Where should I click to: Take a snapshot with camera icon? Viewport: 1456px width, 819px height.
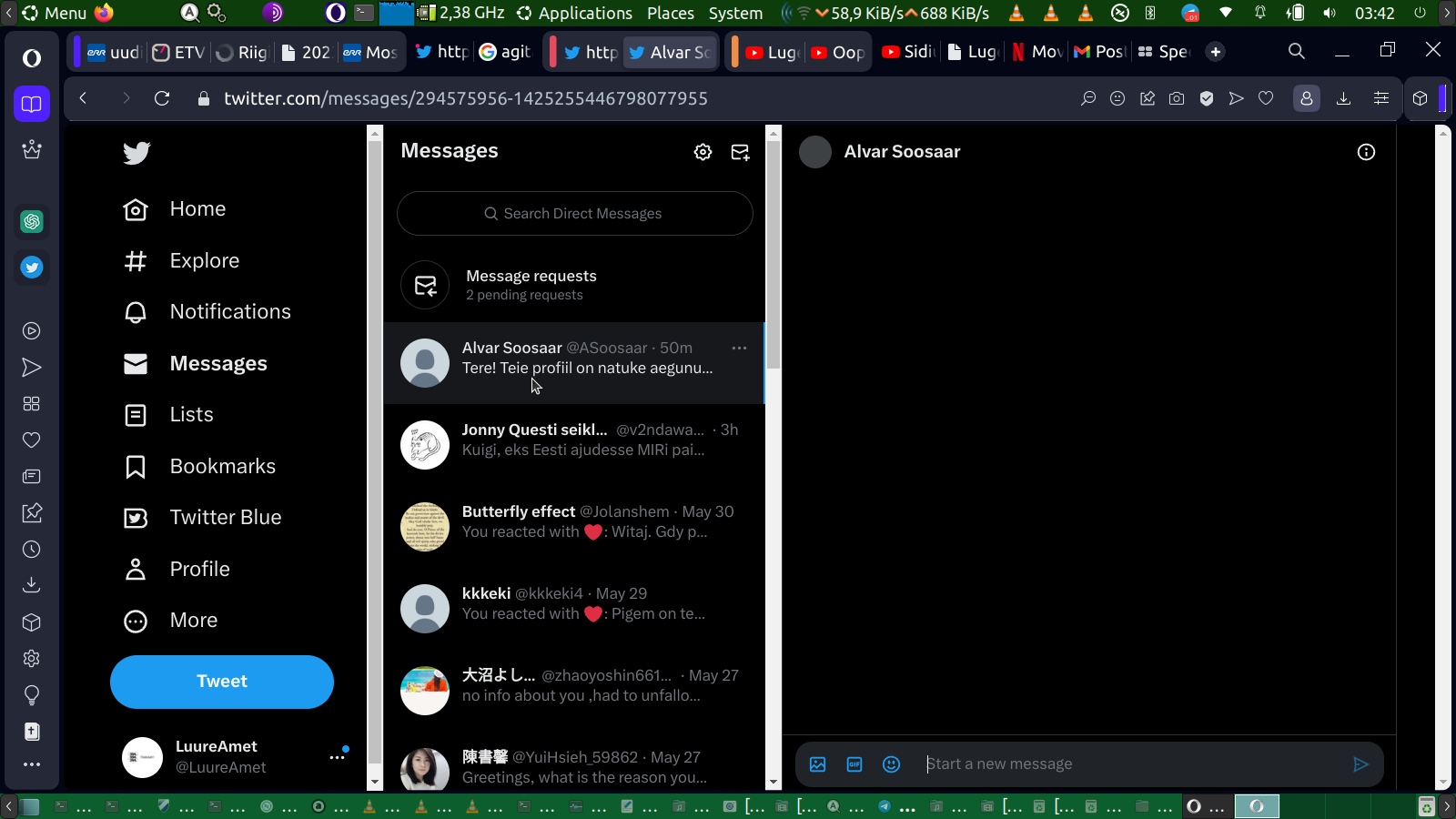[x=1177, y=98]
